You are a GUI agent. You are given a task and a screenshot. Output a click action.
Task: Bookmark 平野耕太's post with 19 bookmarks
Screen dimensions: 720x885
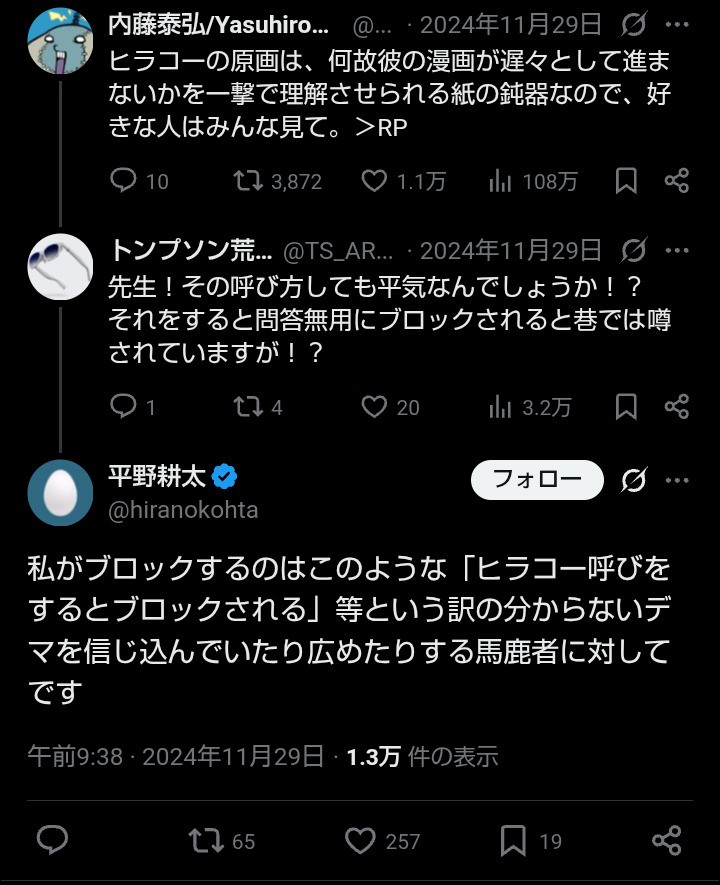pos(513,840)
